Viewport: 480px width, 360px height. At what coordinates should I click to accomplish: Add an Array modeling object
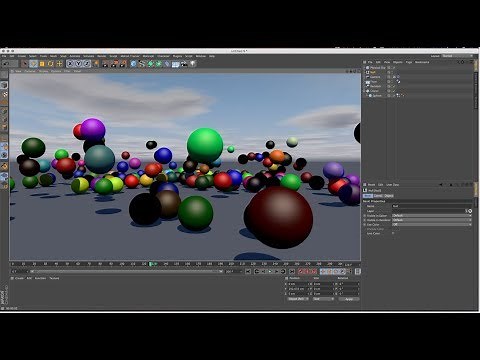pos(159,64)
